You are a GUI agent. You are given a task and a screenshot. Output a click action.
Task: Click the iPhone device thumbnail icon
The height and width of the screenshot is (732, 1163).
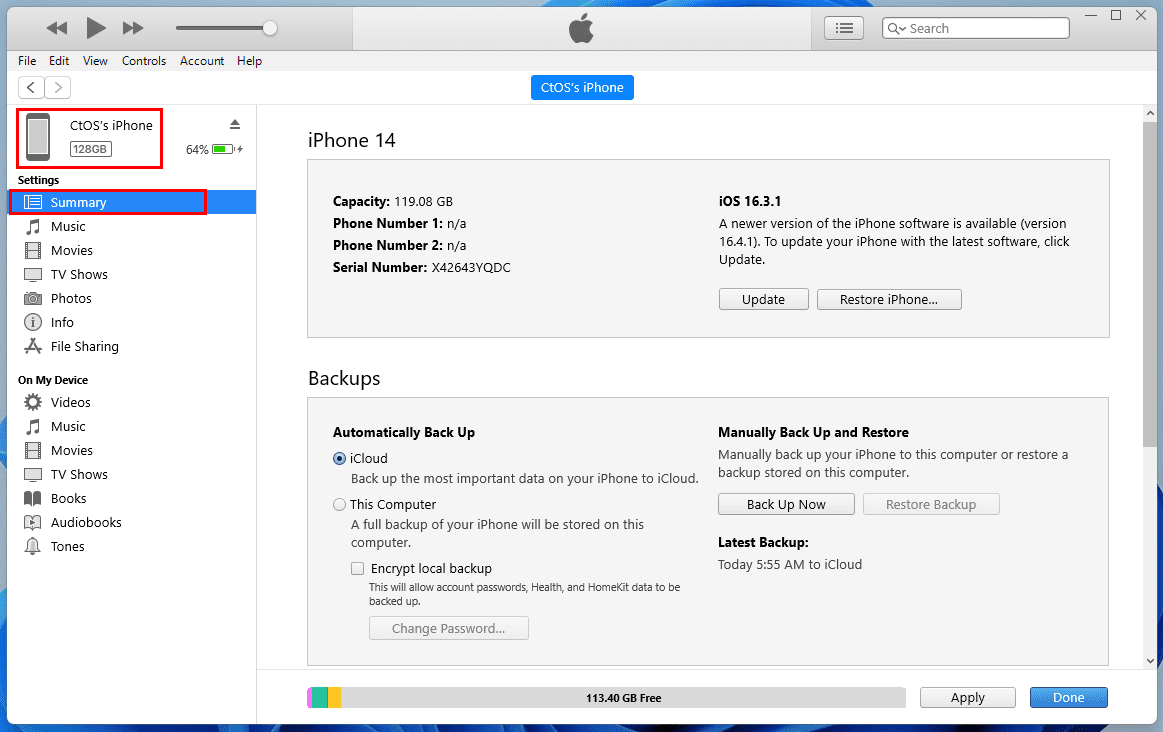pyautogui.click(x=38, y=137)
